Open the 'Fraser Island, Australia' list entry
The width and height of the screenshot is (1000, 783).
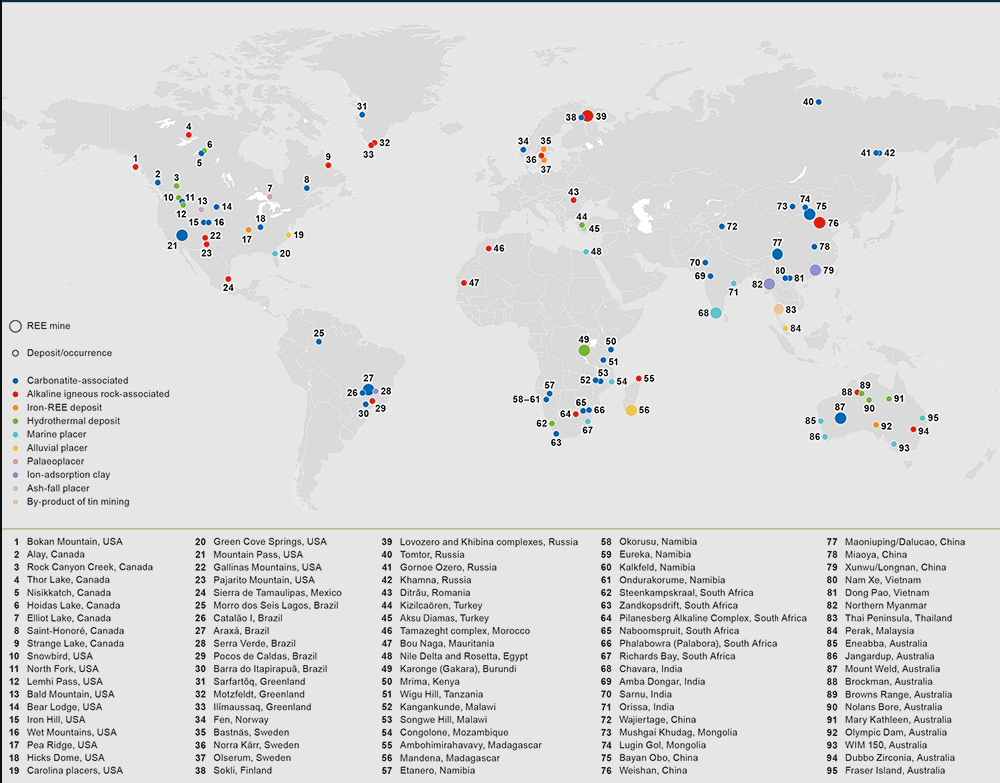(897, 771)
